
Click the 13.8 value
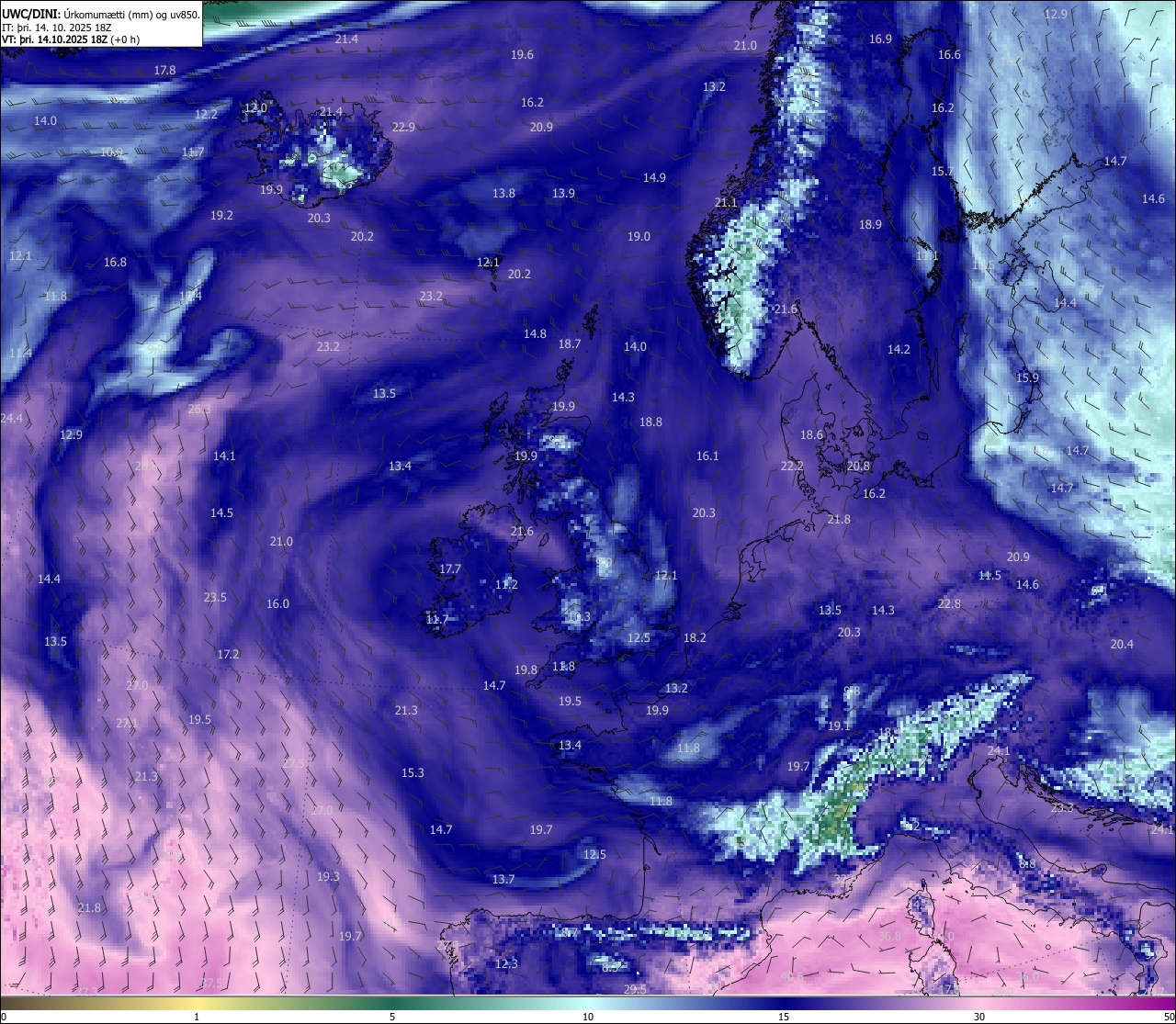click(503, 194)
